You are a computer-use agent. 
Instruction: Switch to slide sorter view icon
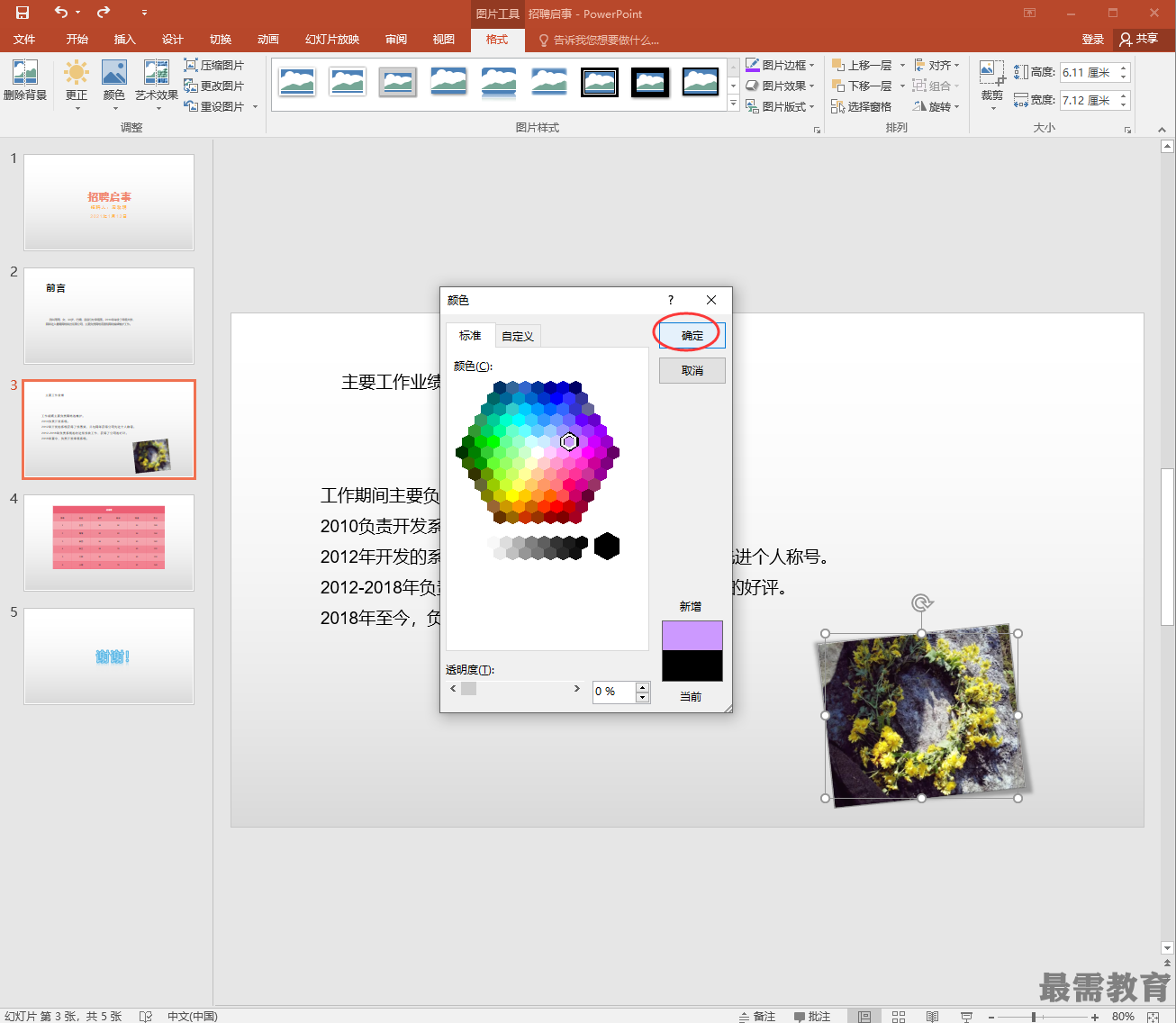(899, 1016)
